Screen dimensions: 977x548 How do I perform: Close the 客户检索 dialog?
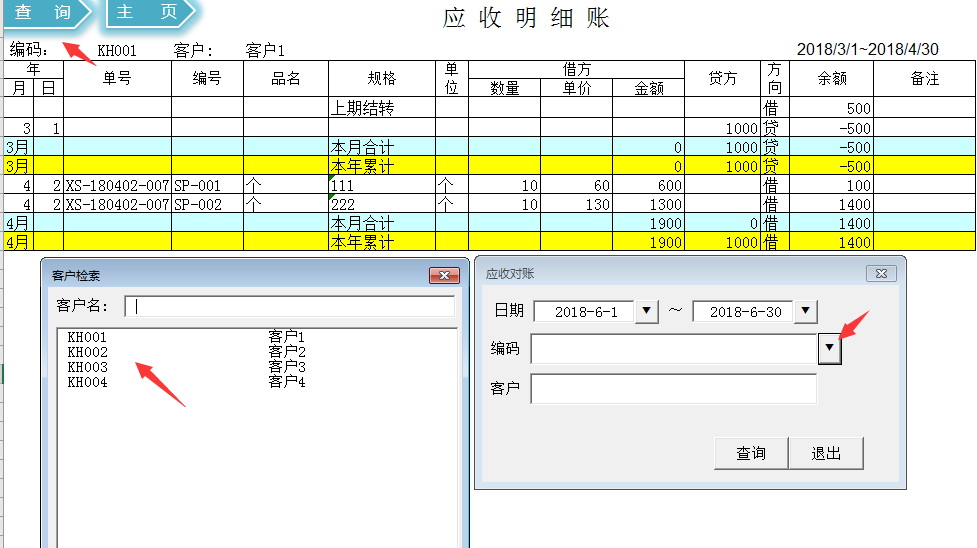(x=444, y=276)
